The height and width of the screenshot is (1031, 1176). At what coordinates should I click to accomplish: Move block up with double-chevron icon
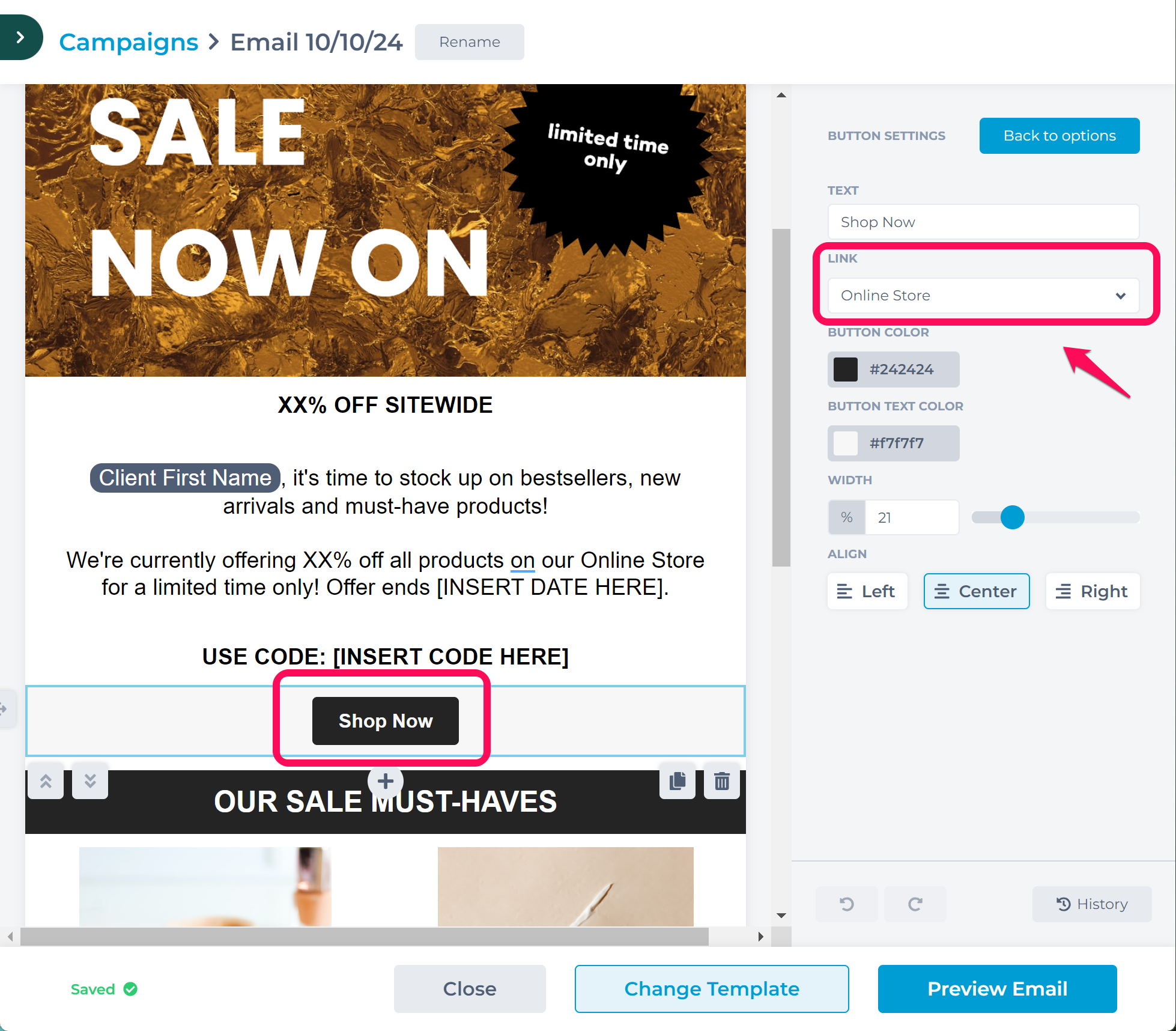tap(46, 781)
